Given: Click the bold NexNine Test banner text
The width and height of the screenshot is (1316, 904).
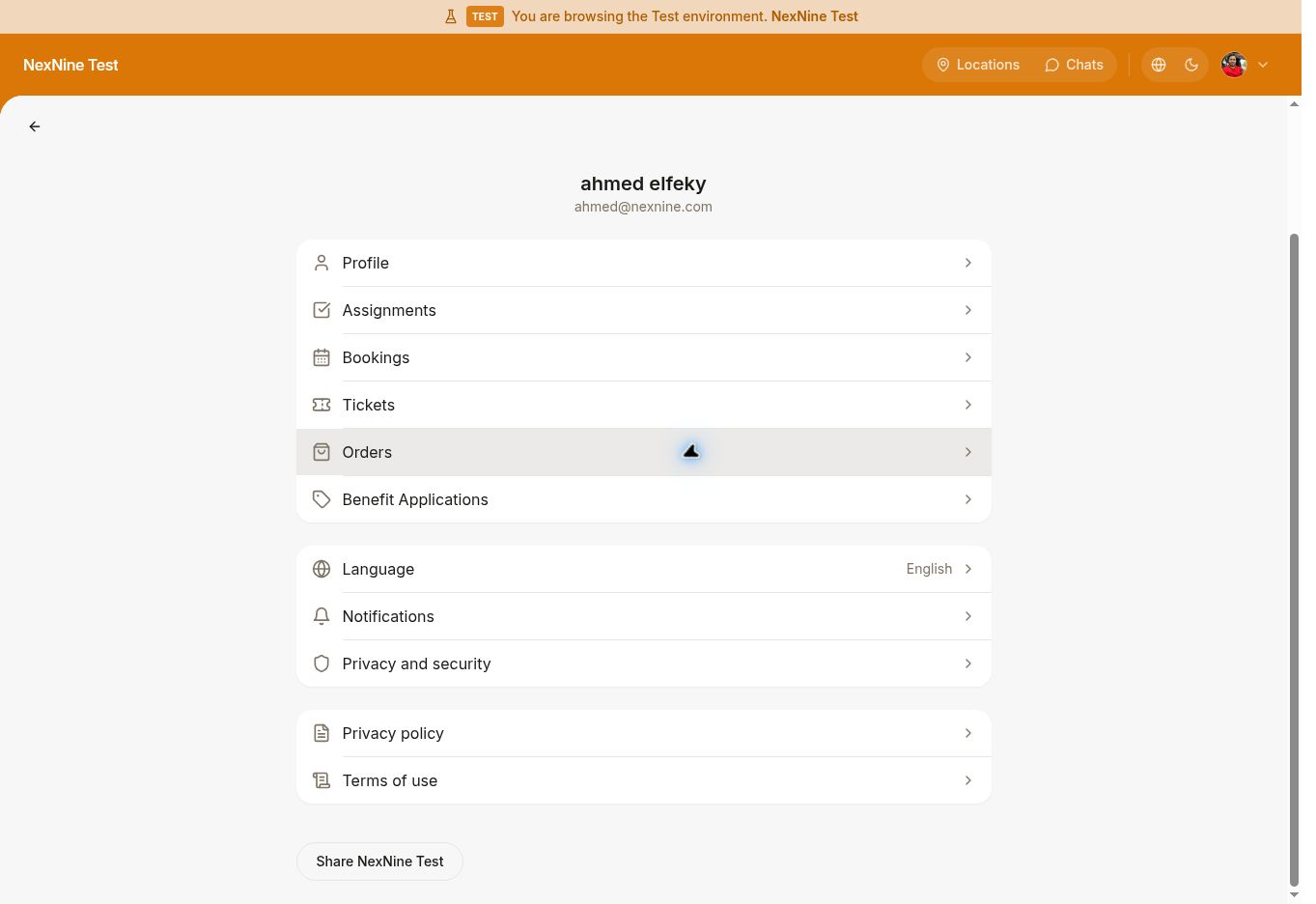Looking at the screenshot, I should click(815, 16).
